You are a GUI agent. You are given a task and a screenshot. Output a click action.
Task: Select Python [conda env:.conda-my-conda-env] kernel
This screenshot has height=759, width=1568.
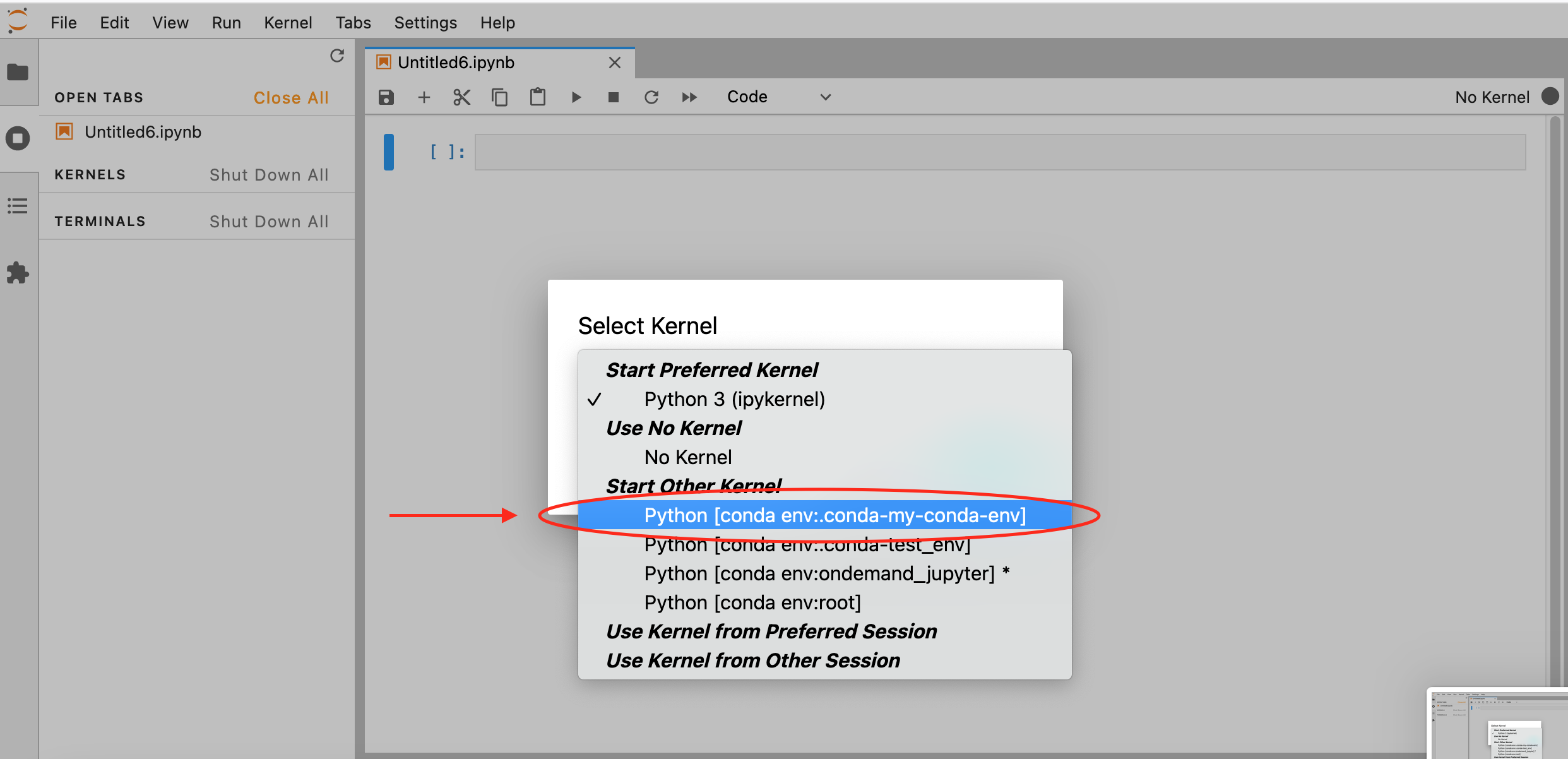(x=834, y=515)
